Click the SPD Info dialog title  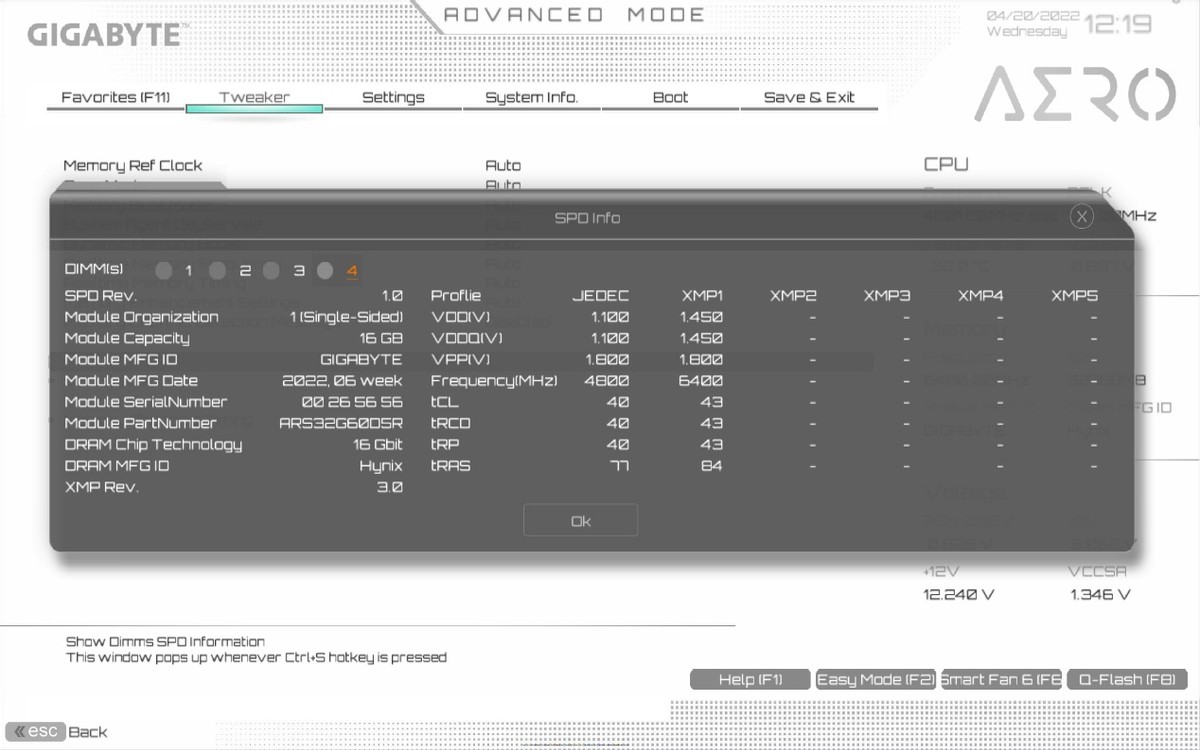pos(587,218)
